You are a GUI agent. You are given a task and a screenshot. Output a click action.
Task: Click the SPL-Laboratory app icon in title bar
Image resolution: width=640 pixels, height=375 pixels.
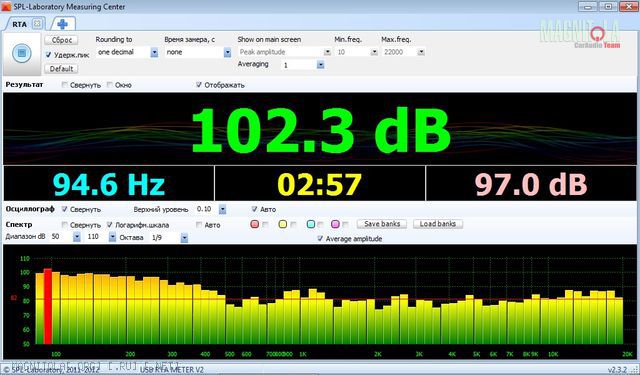click(x=6, y=7)
